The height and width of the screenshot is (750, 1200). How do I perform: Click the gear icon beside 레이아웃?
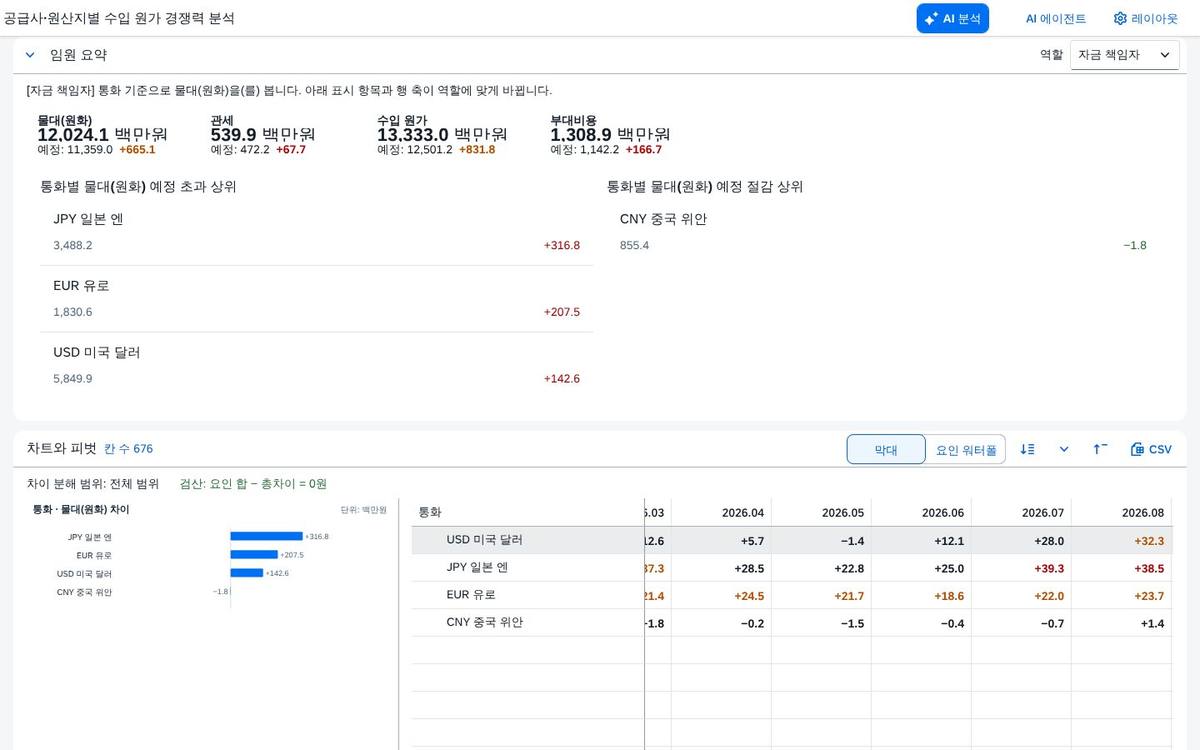pos(1120,18)
